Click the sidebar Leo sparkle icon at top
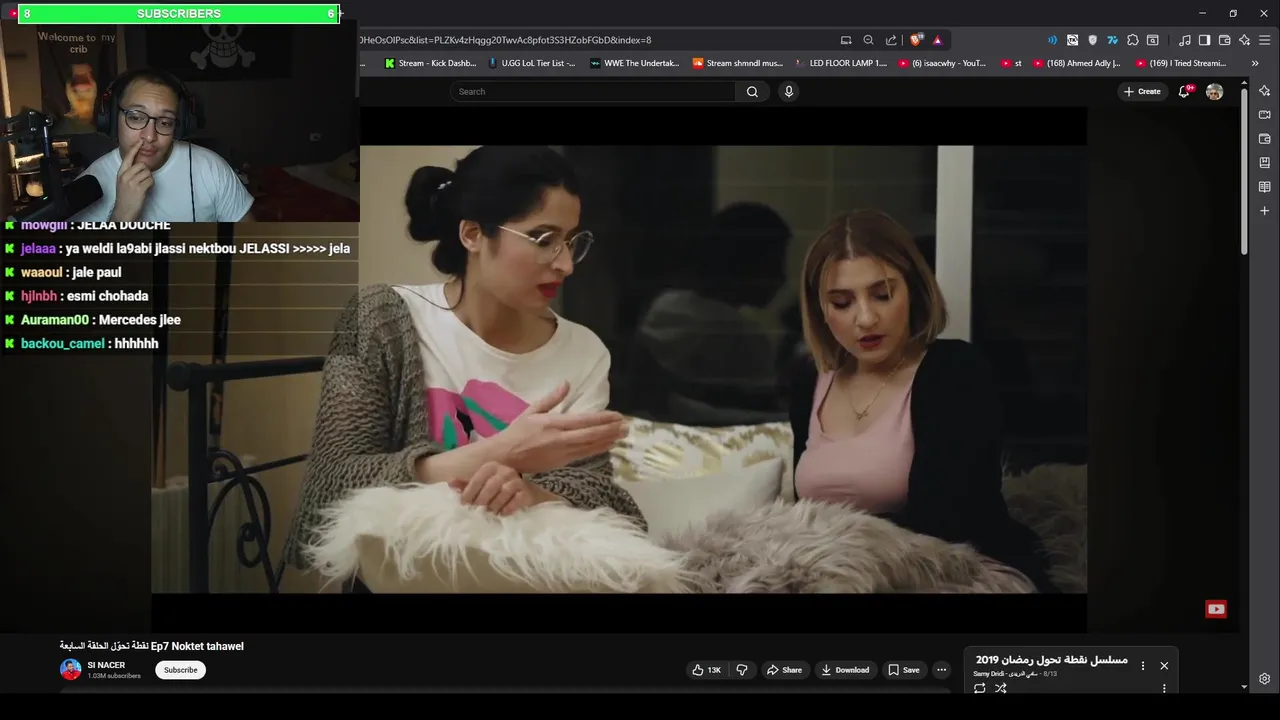This screenshot has height=720, width=1280. click(x=1264, y=91)
